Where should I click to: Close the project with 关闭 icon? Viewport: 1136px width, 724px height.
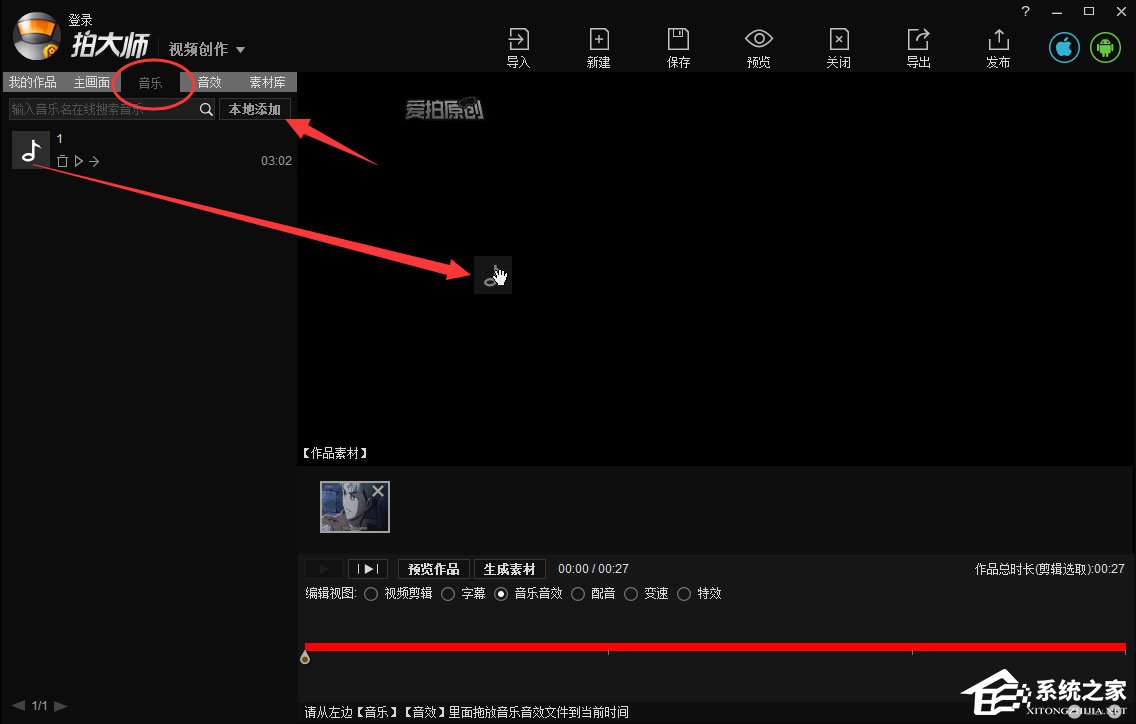click(x=838, y=48)
